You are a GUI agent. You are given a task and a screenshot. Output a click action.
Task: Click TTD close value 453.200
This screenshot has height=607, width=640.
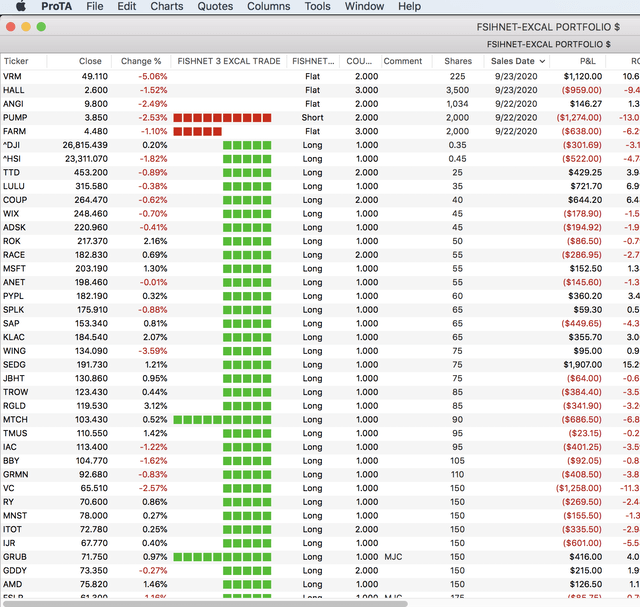click(x=91, y=172)
